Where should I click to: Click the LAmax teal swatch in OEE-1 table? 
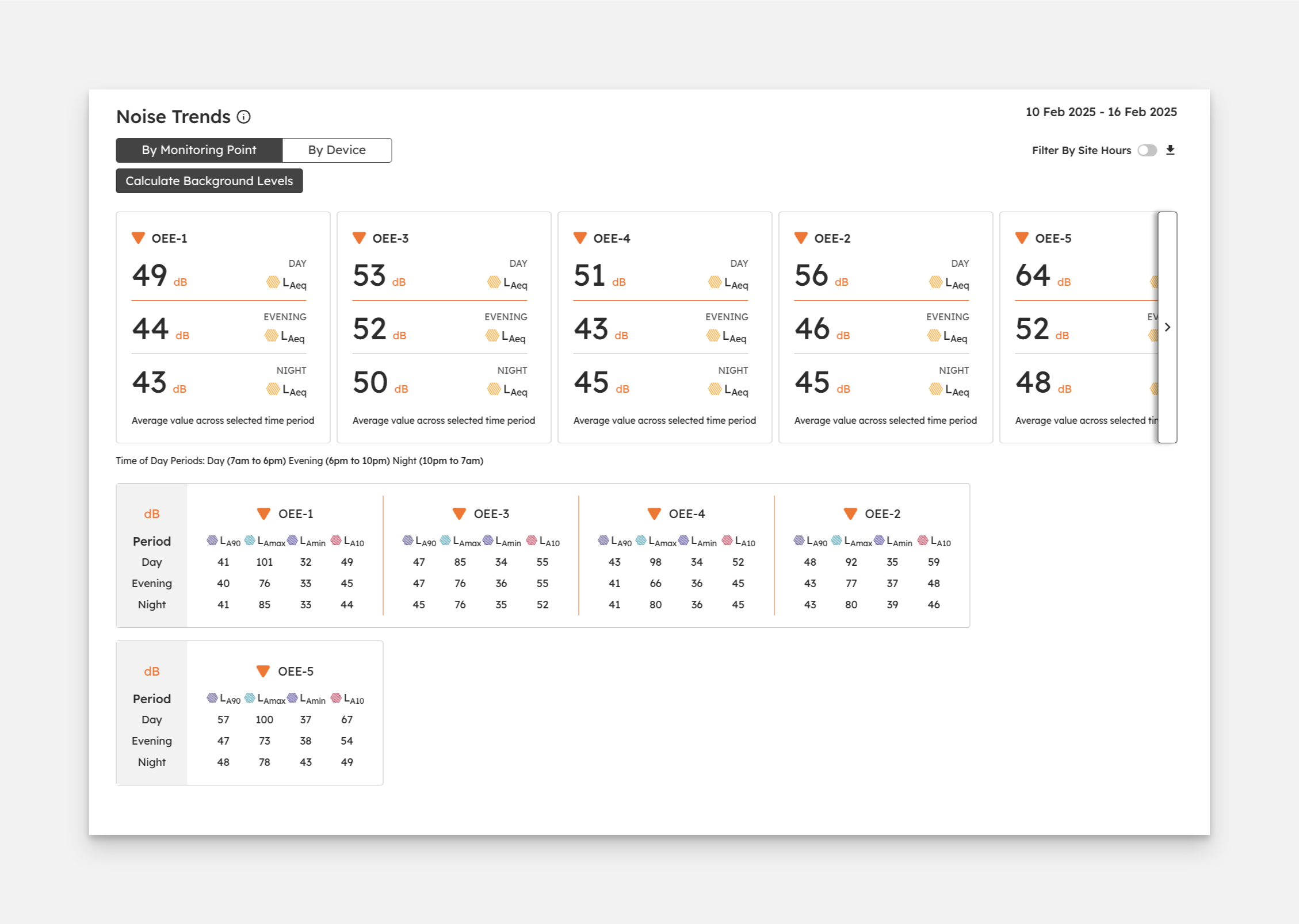[x=250, y=540]
